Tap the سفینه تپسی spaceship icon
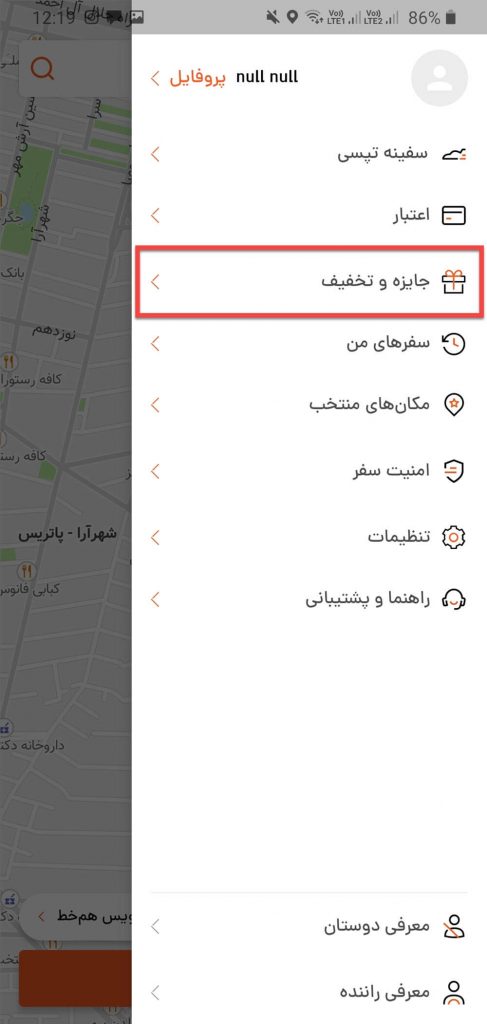This screenshot has height=1024, width=487. (x=454, y=154)
